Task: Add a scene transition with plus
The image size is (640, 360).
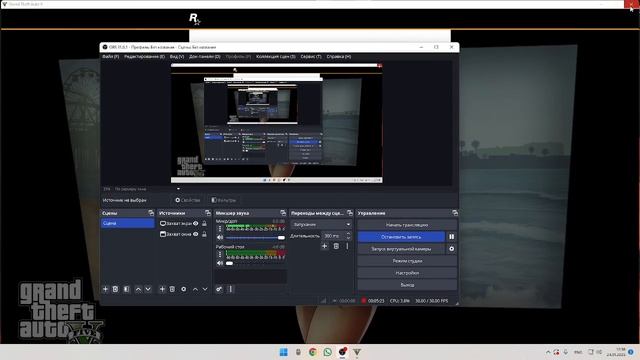Action: (324, 246)
